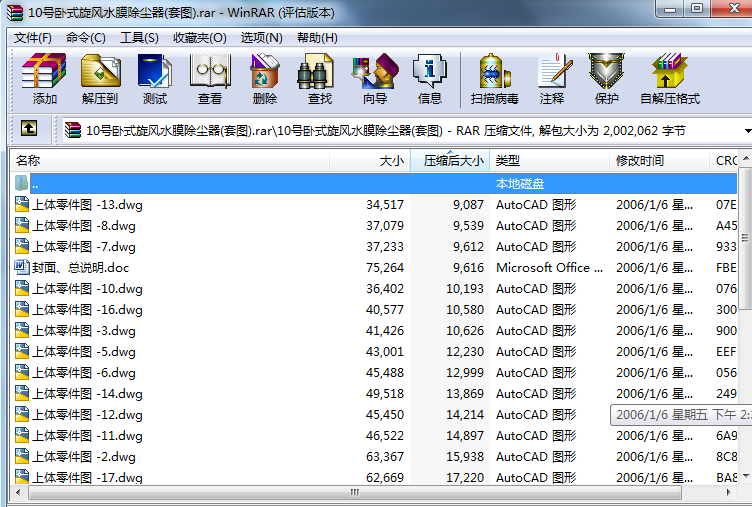The width and height of the screenshot is (752, 507).
Task: Click the vertical scrollbar thumb
Action: tap(745, 238)
